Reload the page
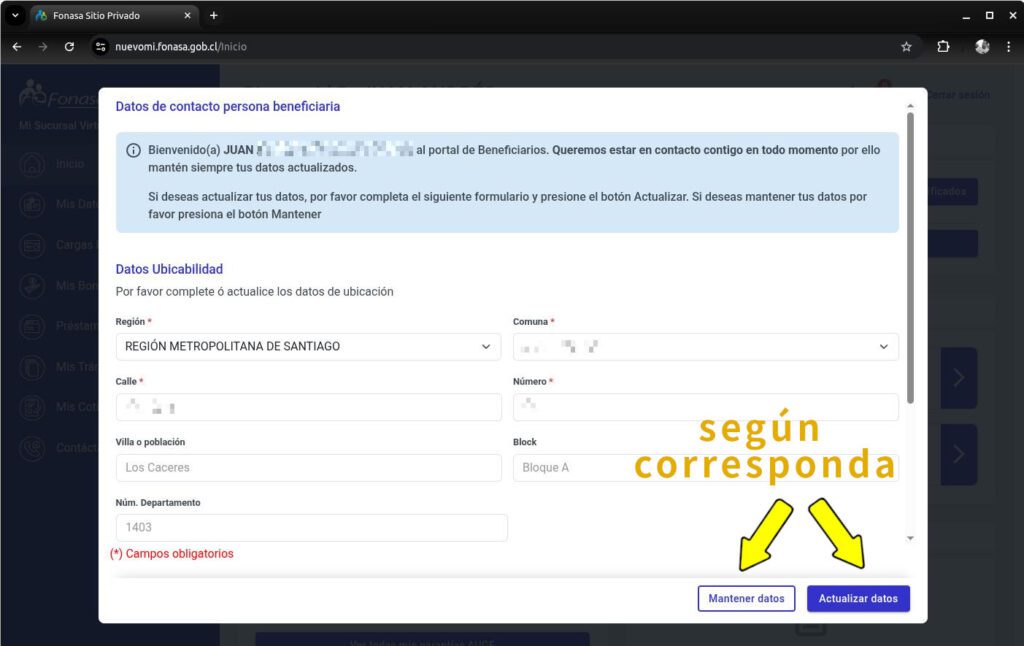The height and width of the screenshot is (646, 1024). (69, 47)
